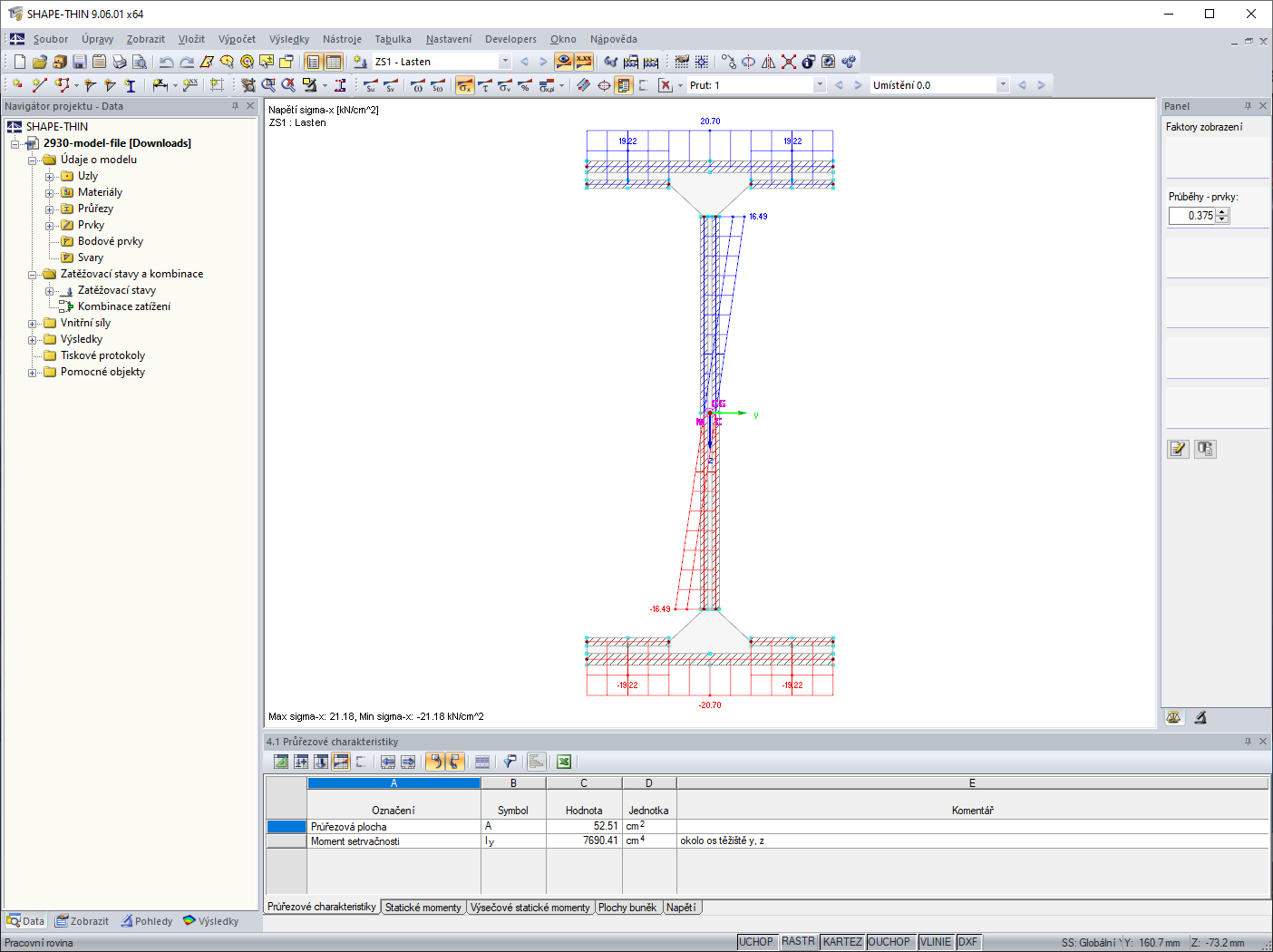Click the microscope icon under the Panel
The height and width of the screenshot is (952, 1273).
[x=1200, y=717]
